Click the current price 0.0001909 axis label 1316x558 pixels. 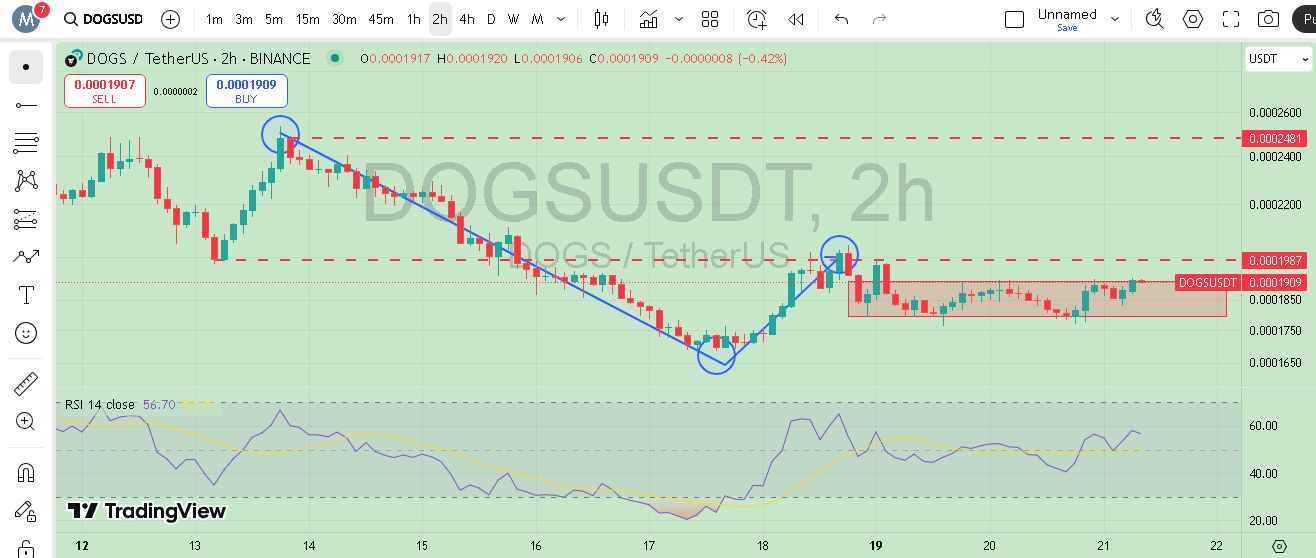1273,282
